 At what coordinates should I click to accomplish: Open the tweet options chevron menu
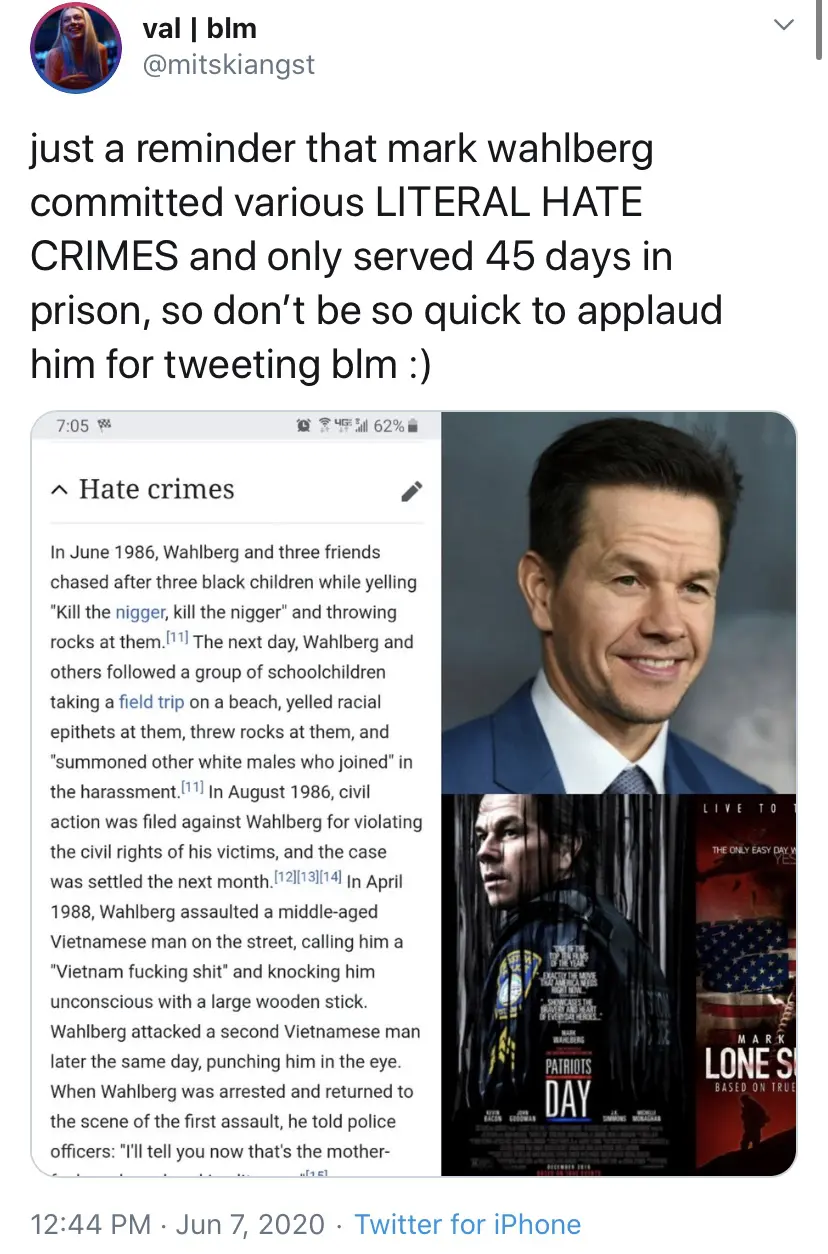[x=785, y=25]
